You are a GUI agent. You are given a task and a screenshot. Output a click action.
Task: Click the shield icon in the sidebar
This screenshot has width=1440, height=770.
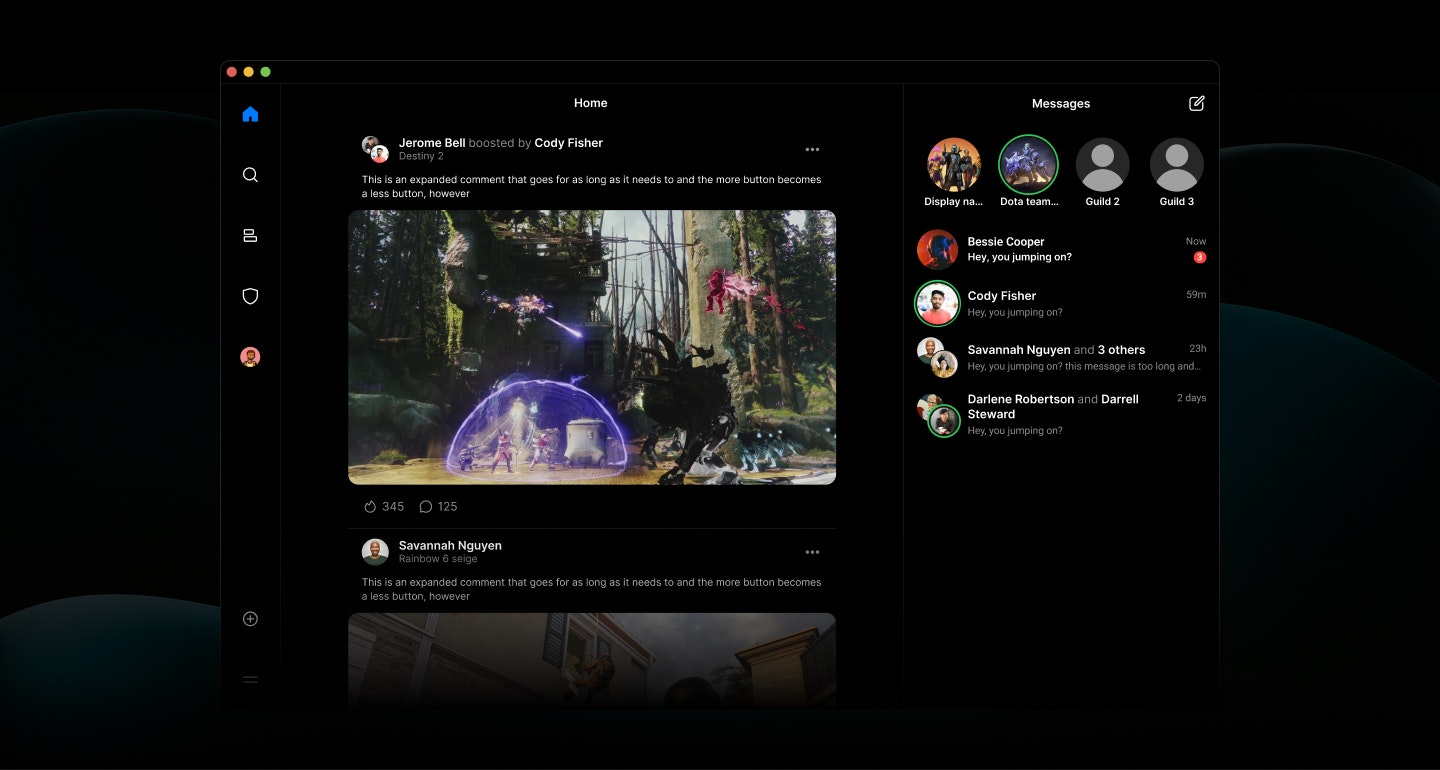click(250, 296)
